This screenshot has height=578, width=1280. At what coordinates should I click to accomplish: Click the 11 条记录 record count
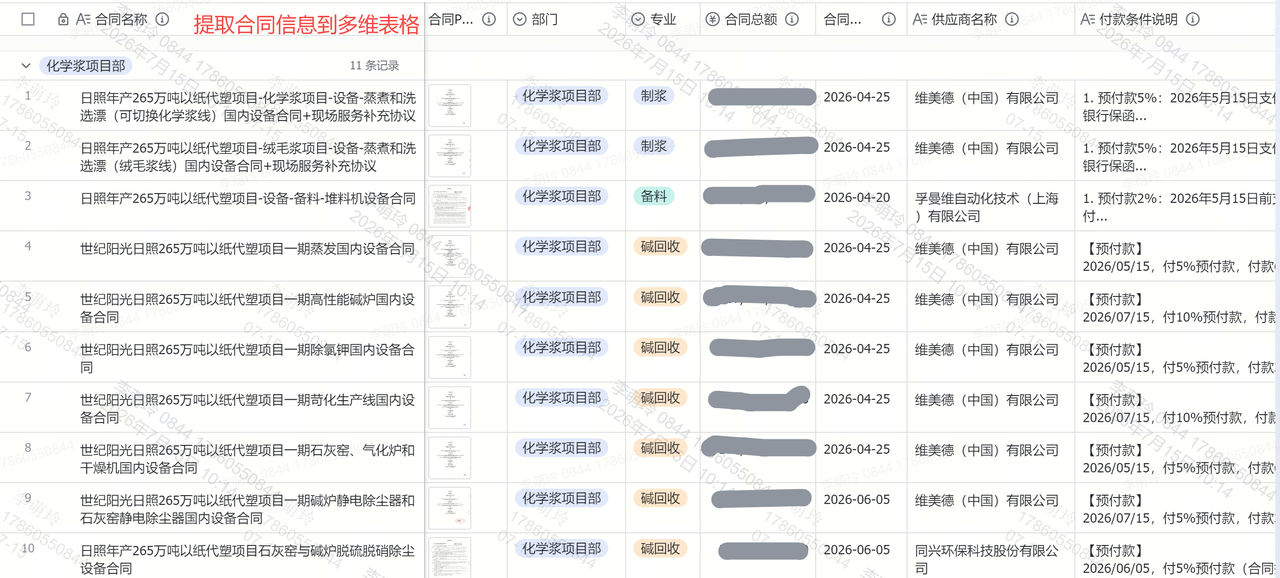(375, 66)
